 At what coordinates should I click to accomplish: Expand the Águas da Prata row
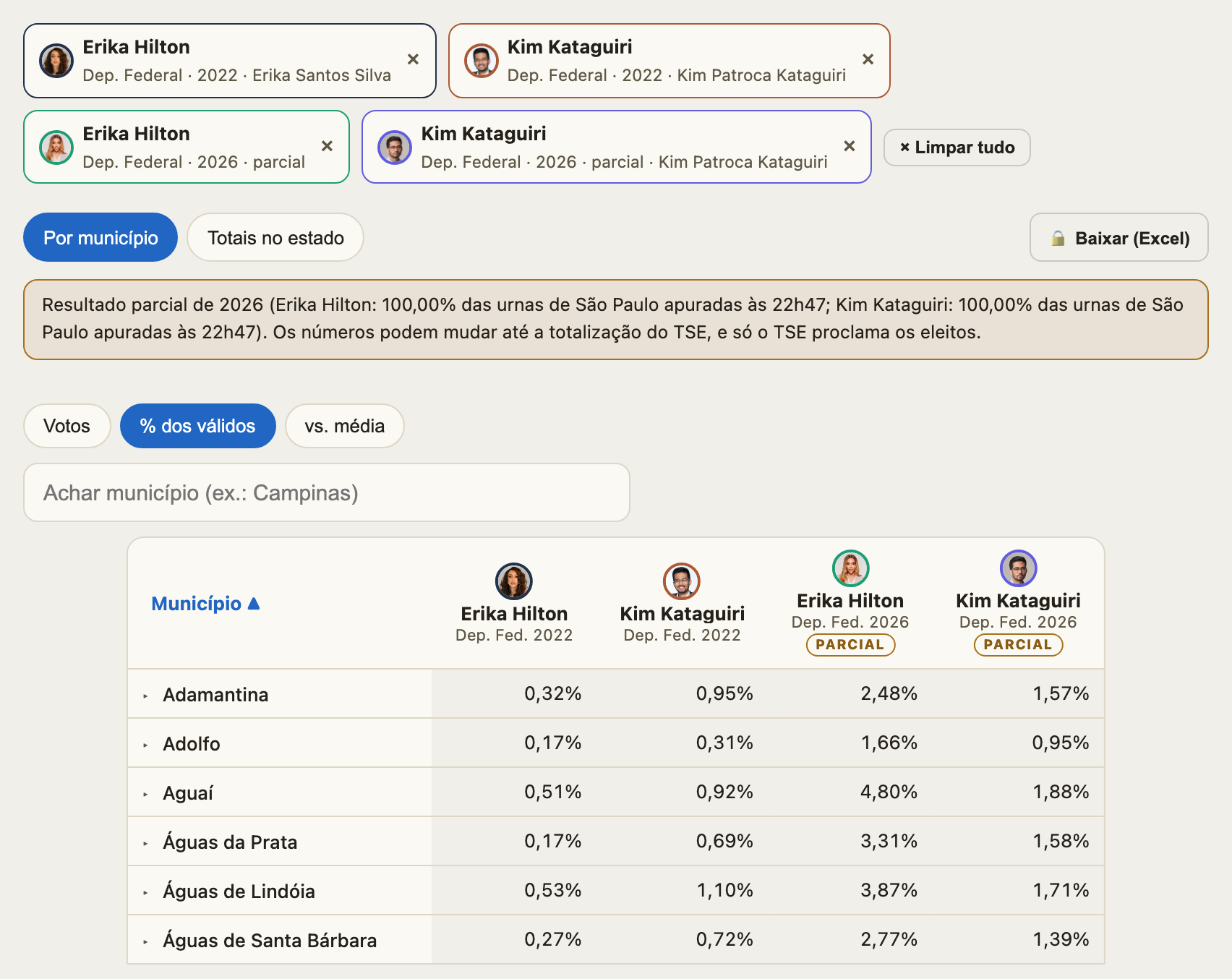pos(145,843)
